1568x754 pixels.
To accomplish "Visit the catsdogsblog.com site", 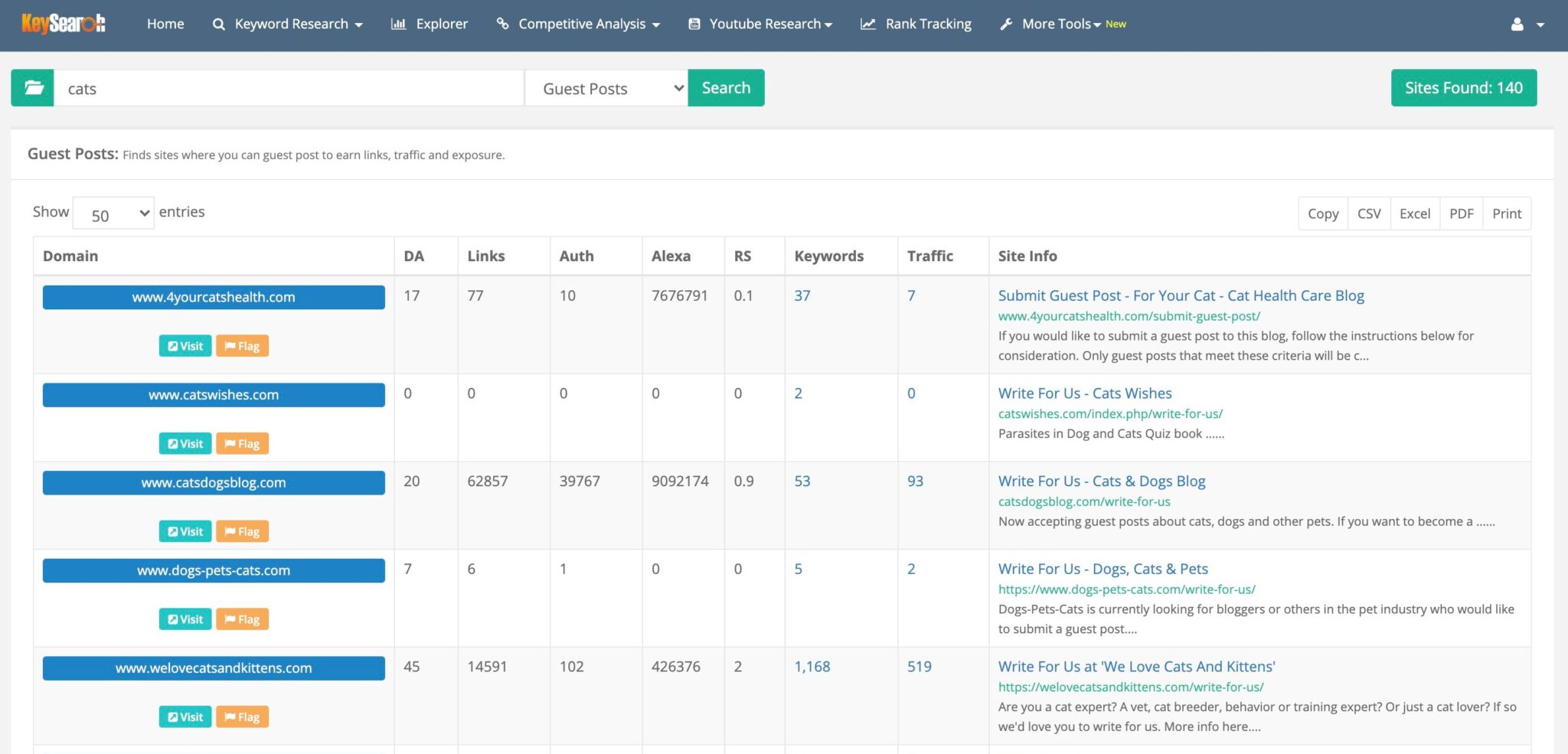I will tap(185, 531).
